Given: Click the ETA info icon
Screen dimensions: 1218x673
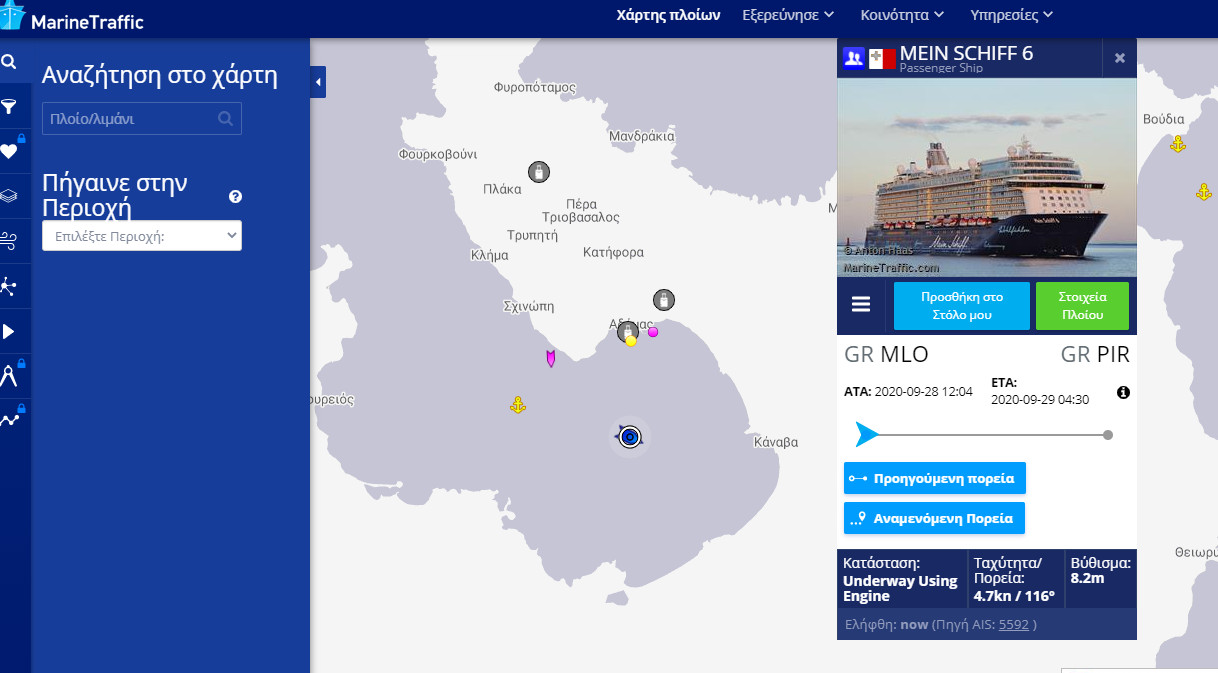Looking at the screenshot, I should [1123, 393].
